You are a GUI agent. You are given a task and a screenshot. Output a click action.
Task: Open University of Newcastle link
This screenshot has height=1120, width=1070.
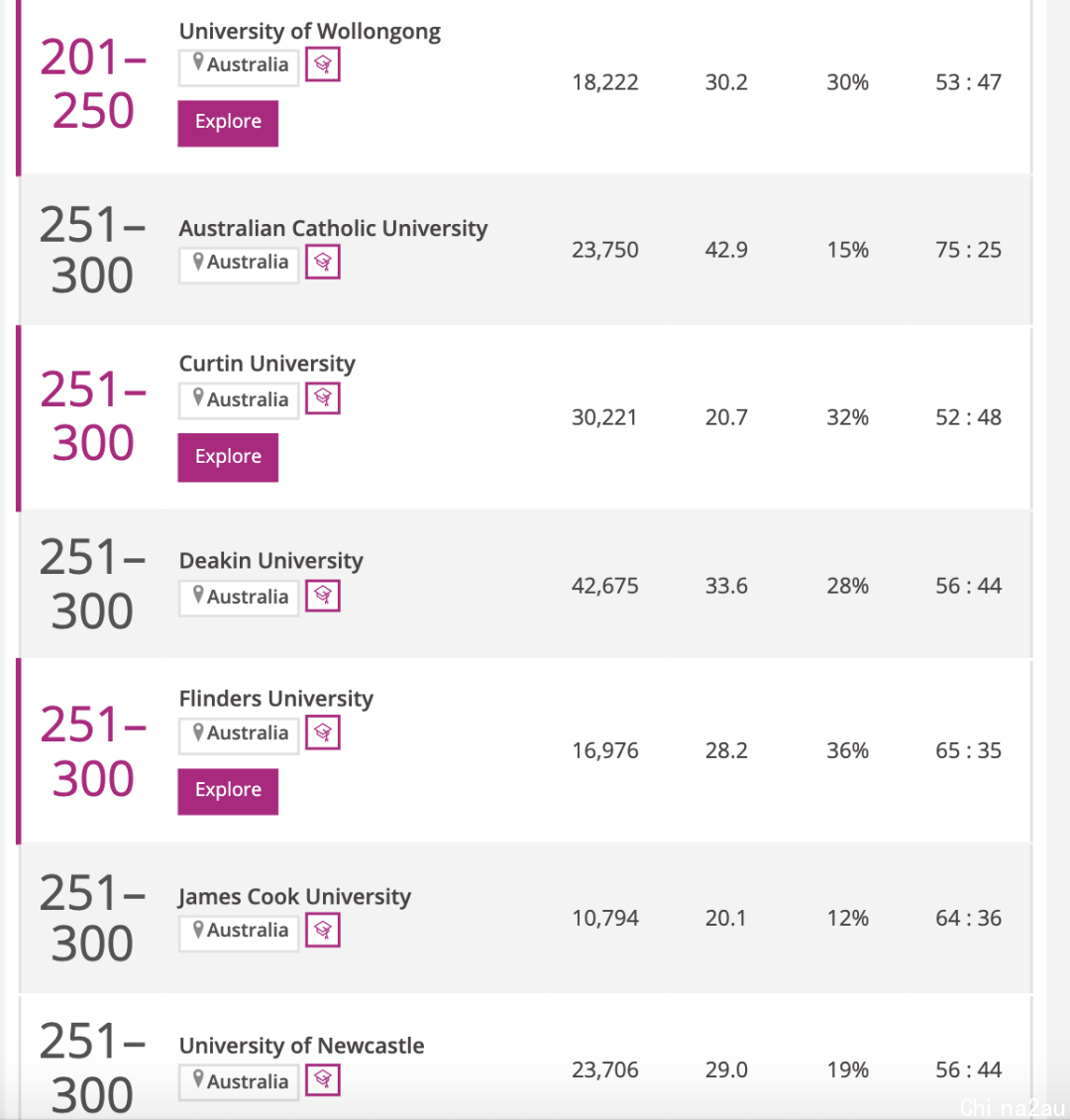pos(302,1046)
